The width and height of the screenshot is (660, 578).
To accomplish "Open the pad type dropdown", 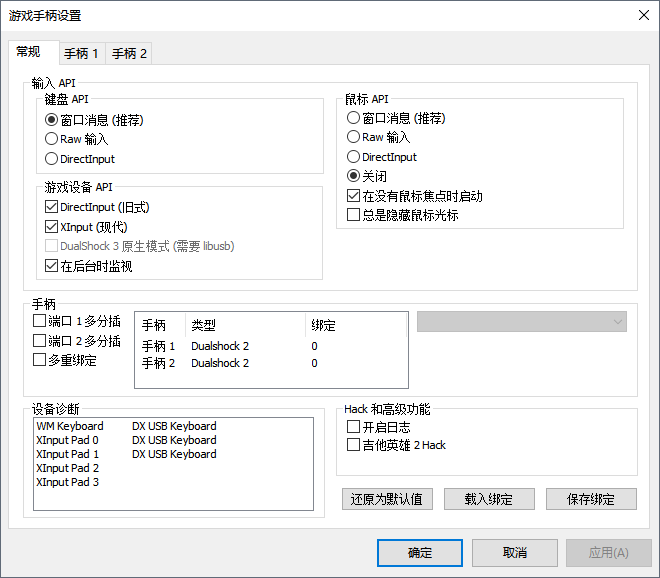I will coord(522,322).
